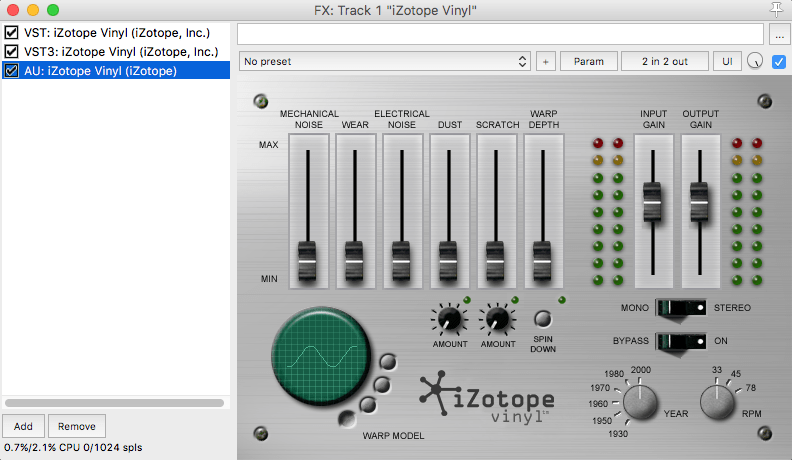Open the Param menu button
The width and height of the screenshot is (792, 460).
click(588, 62)
